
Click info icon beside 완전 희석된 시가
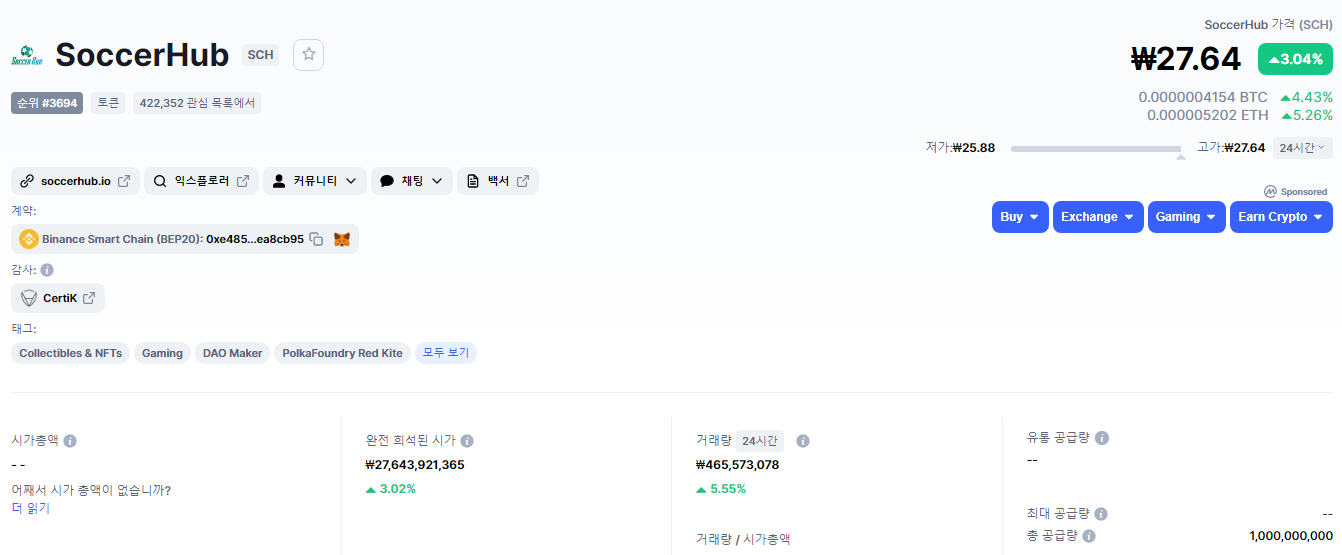pyautogui.click(x=467, y=441)
